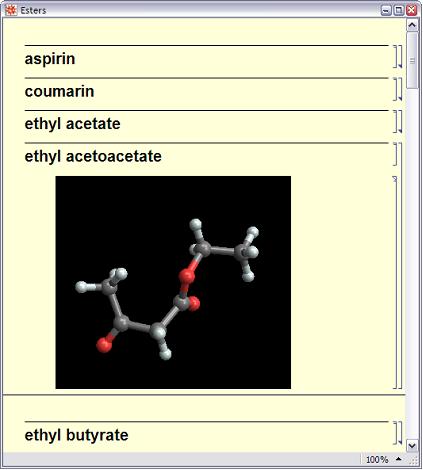Viewport: 423px width, 470px height.
Task: Collapse the ethyl acetoacetate cell bracket
Action: pyautogui.click(x=400, y=266)
